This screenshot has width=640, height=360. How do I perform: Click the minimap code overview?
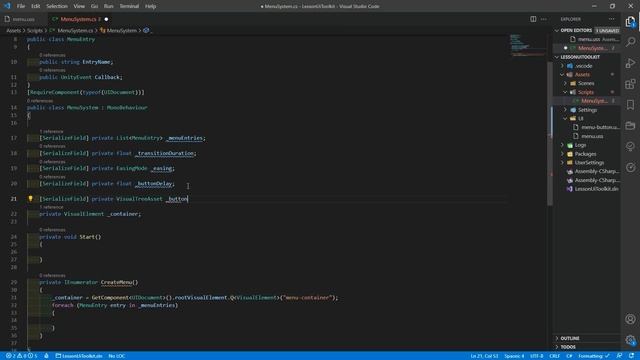point(527,46)
